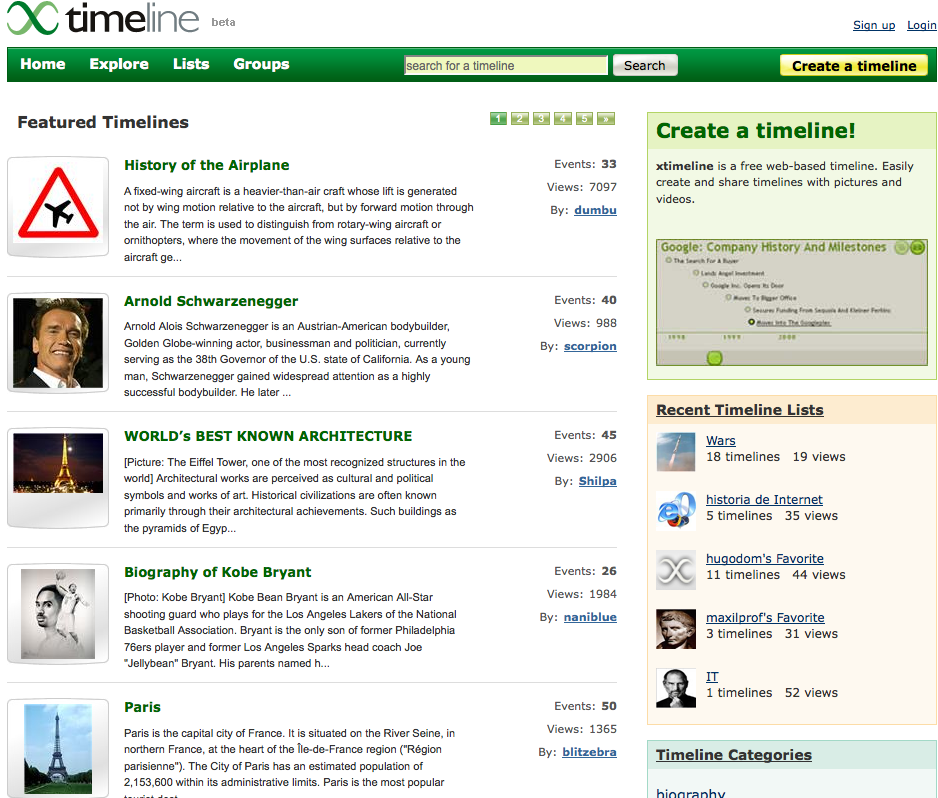Open Biography of Kobe Bryant title link
The width and height of the screenshot is (938, 798).
coord(217,572)
